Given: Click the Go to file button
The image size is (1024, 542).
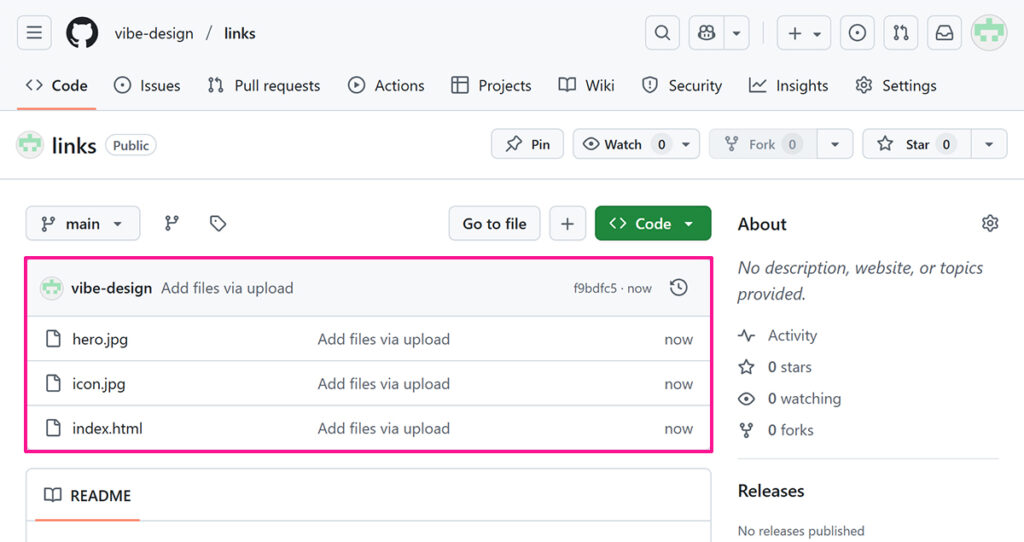Looking at the screenshot, I should click(494, 224).
